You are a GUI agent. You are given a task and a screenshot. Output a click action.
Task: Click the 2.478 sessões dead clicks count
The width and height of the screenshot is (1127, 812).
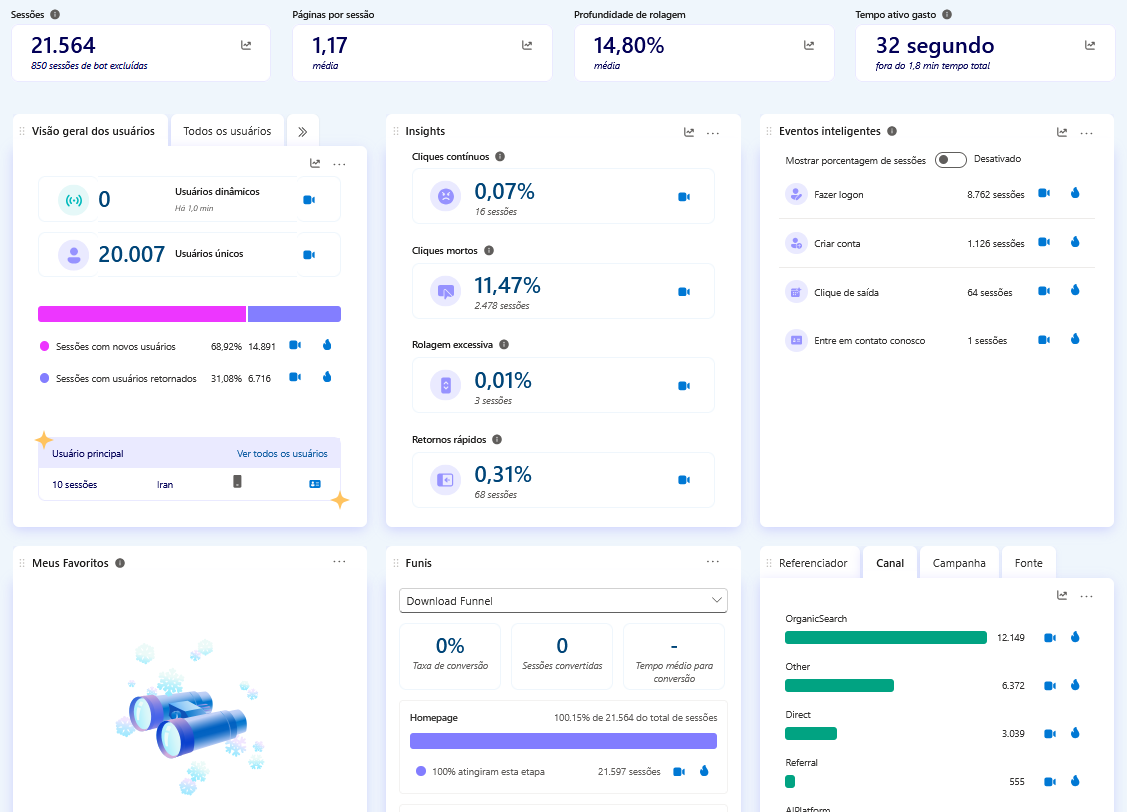pyautogui.click(x=502, y=306)
